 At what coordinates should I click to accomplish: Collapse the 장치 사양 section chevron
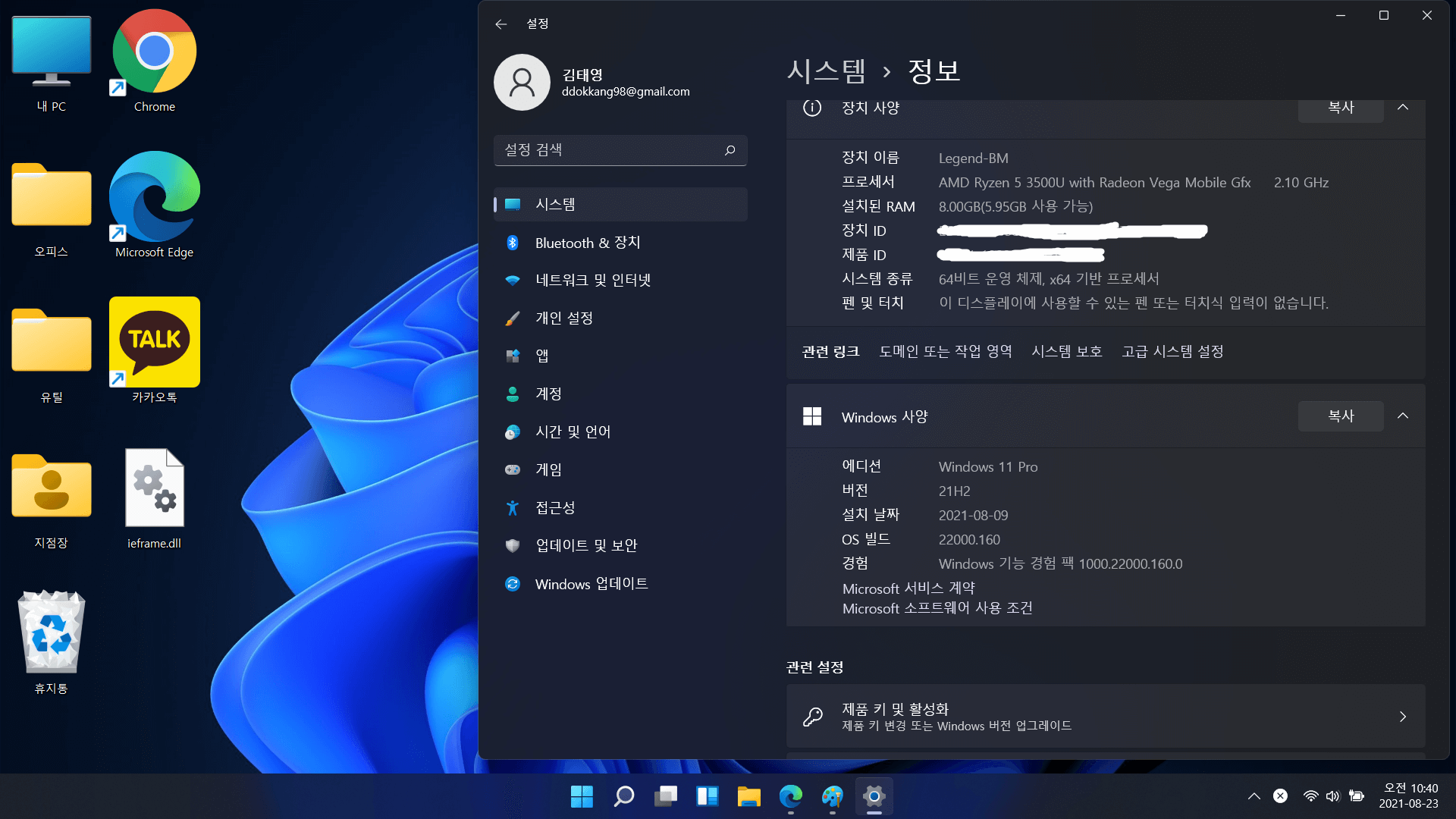[x=1403, y=108]
